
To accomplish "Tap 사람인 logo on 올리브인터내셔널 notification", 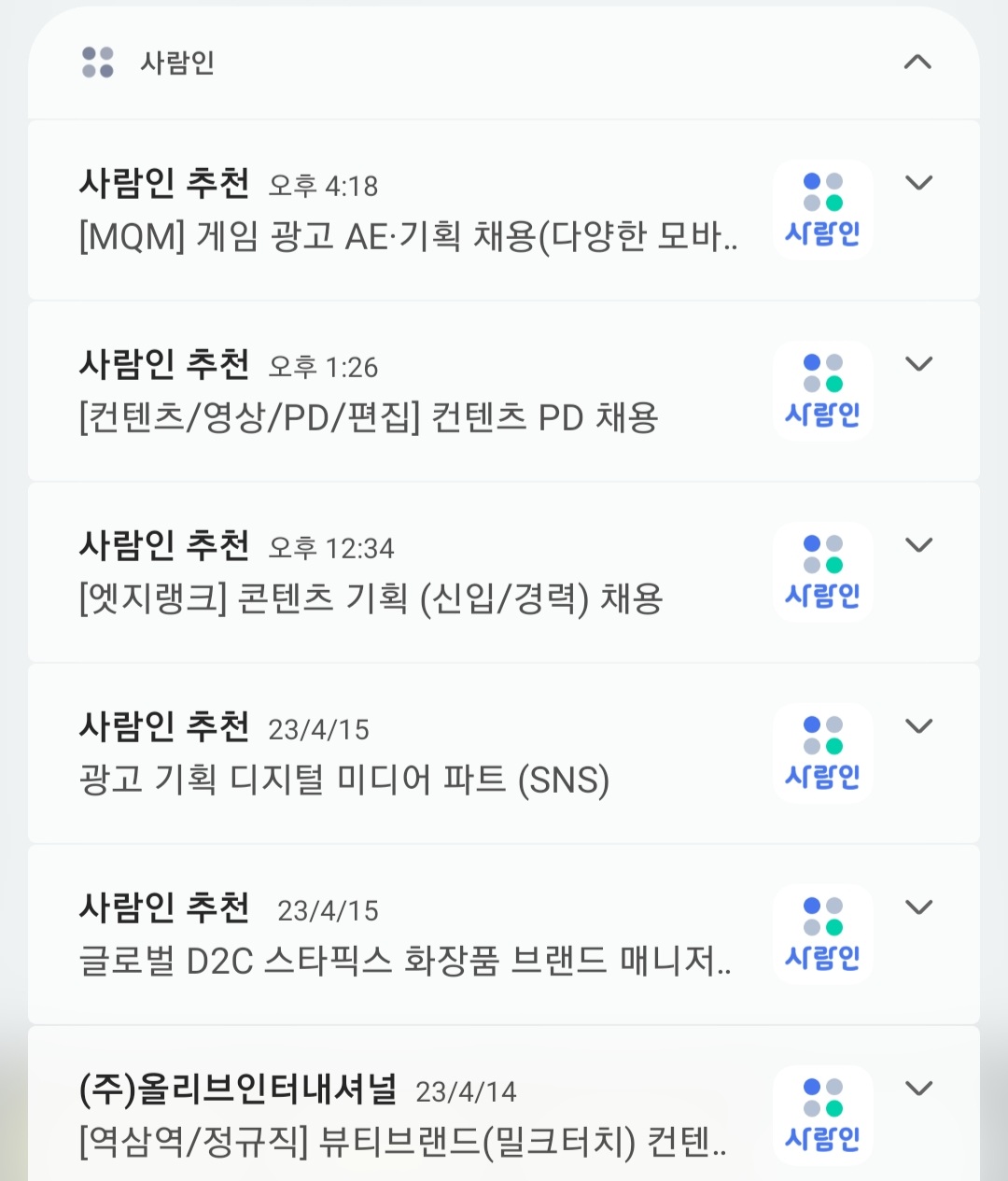I will [x=823, y=1115].
